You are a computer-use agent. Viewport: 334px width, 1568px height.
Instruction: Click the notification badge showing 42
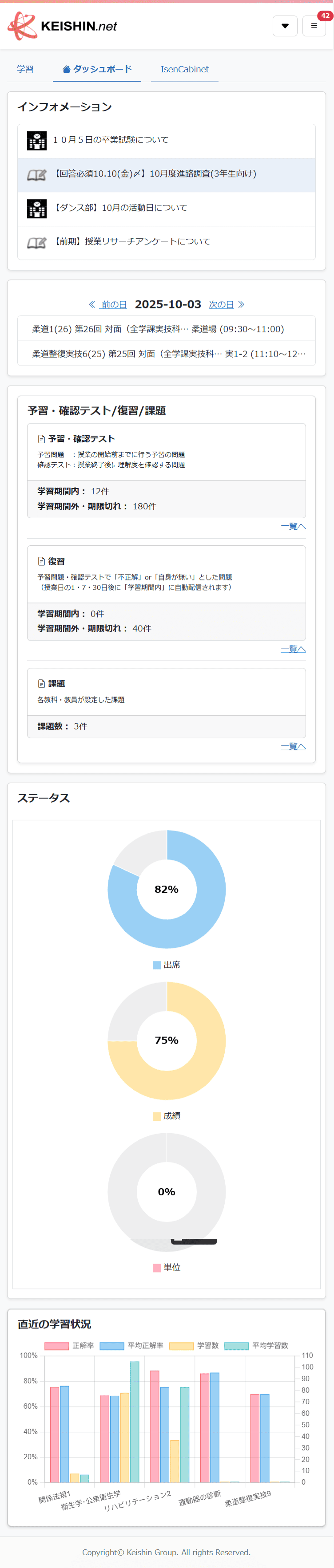(x=325, y=16)
